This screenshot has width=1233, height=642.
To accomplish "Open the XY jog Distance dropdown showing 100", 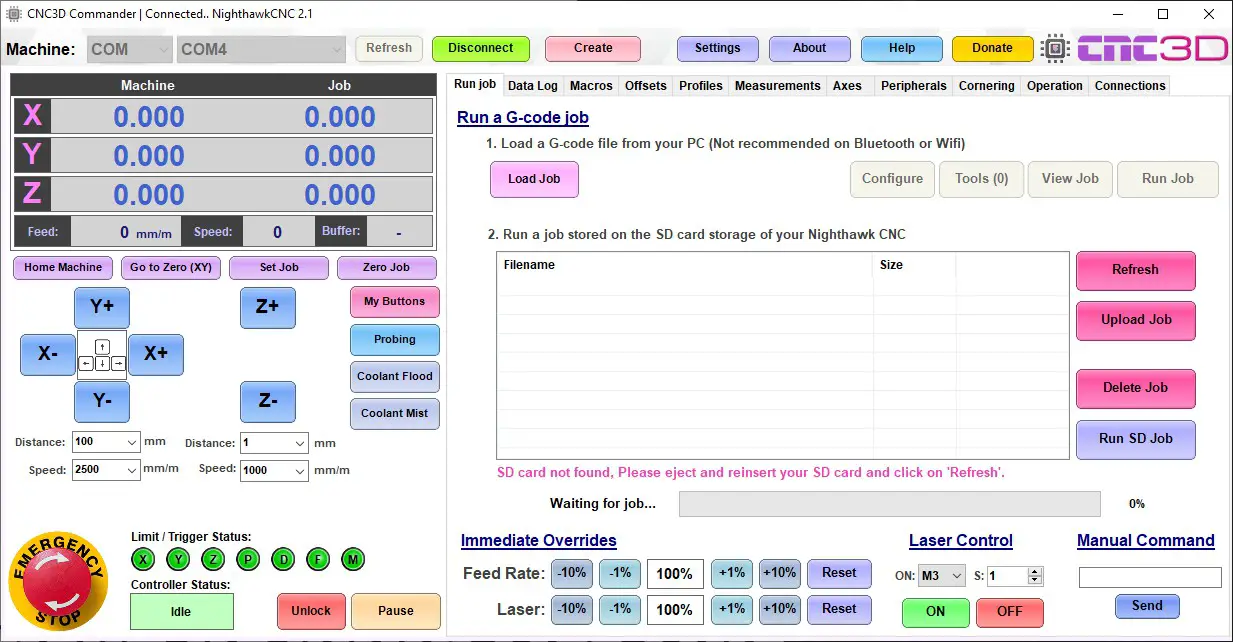I will click(105, 442).
